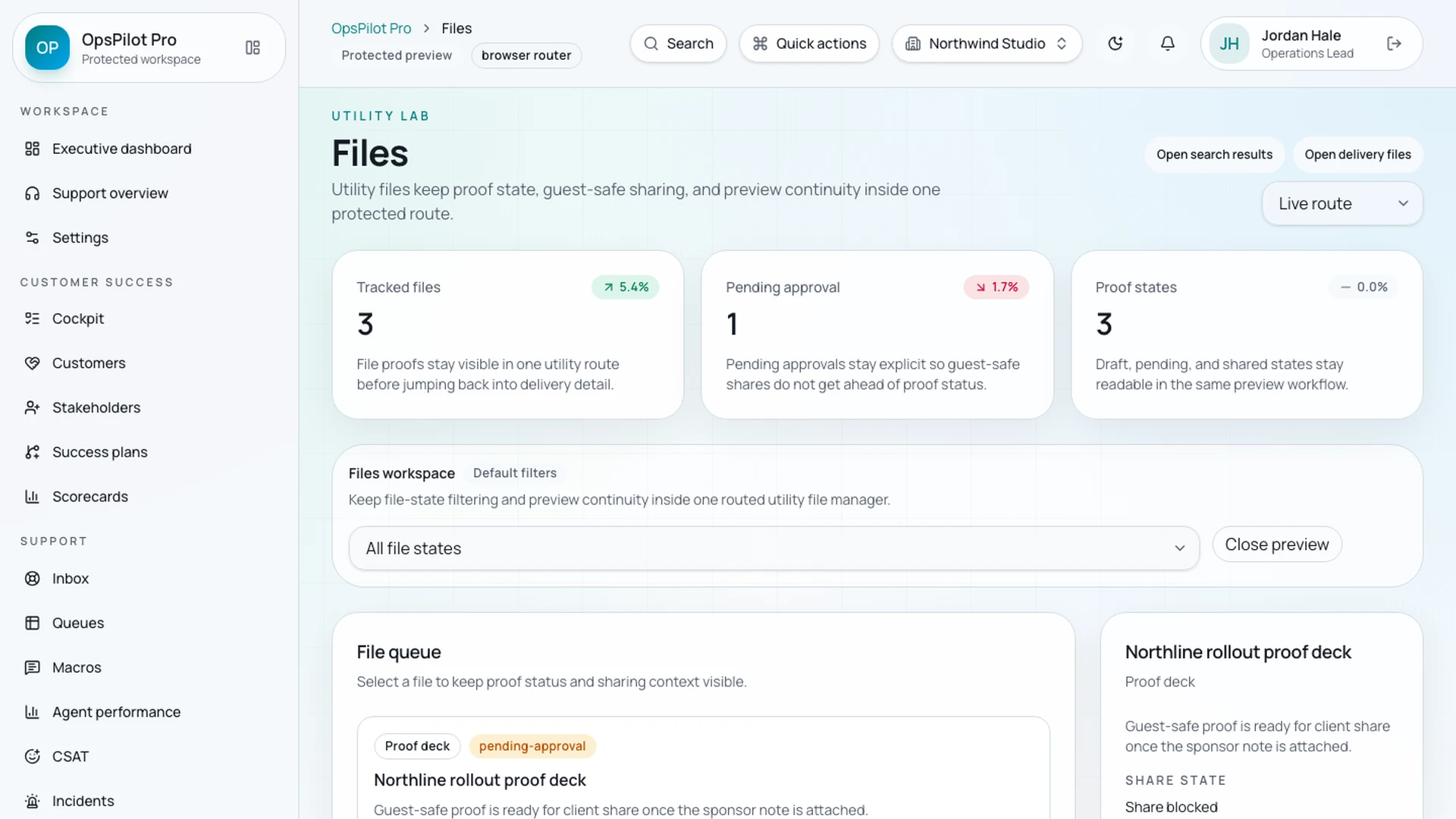Click Jordan Hale profile name
The image size is (1456, 819).
[x=1301, y=36]
